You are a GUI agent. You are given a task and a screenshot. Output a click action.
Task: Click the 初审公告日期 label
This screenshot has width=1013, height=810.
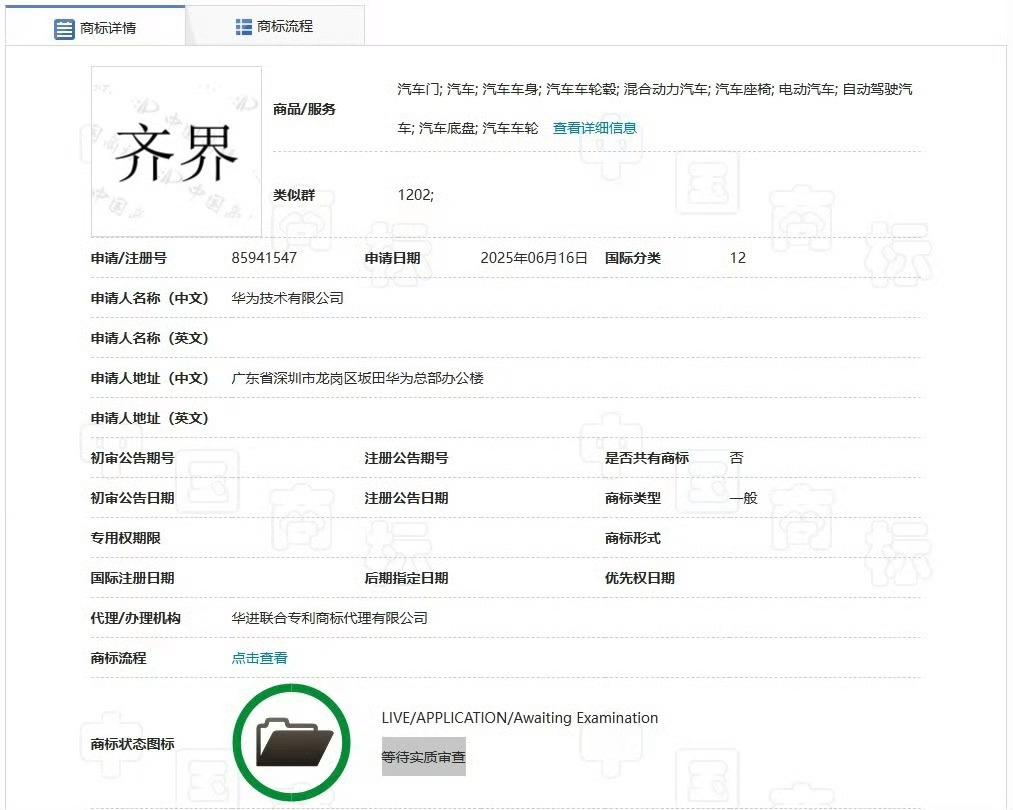(x=132, y=498)
